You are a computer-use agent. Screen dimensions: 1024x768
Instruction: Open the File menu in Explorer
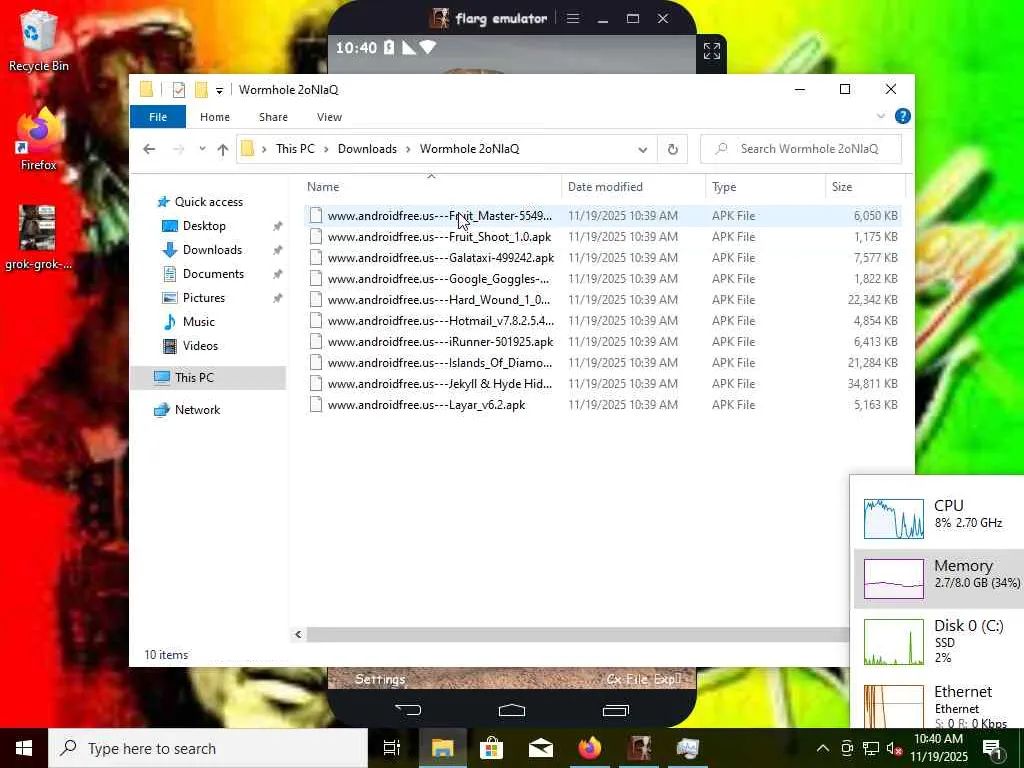(158, 117)
